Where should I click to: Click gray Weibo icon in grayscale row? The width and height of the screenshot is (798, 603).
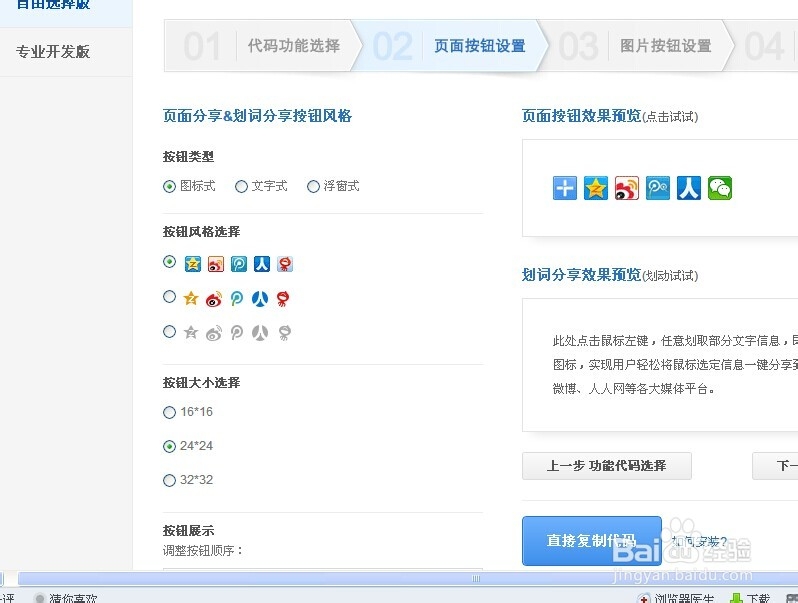coord(214,333)
